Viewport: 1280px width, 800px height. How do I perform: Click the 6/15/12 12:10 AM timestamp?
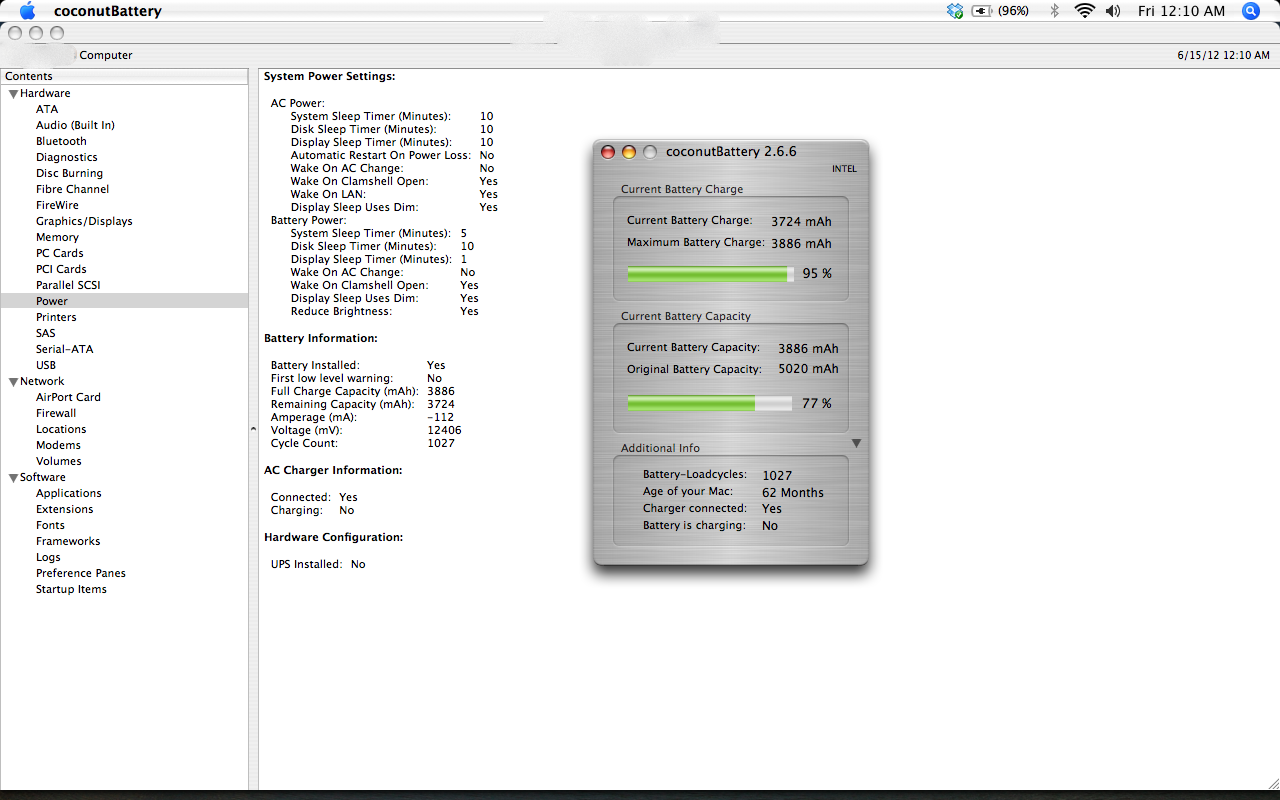point(1223,55)
